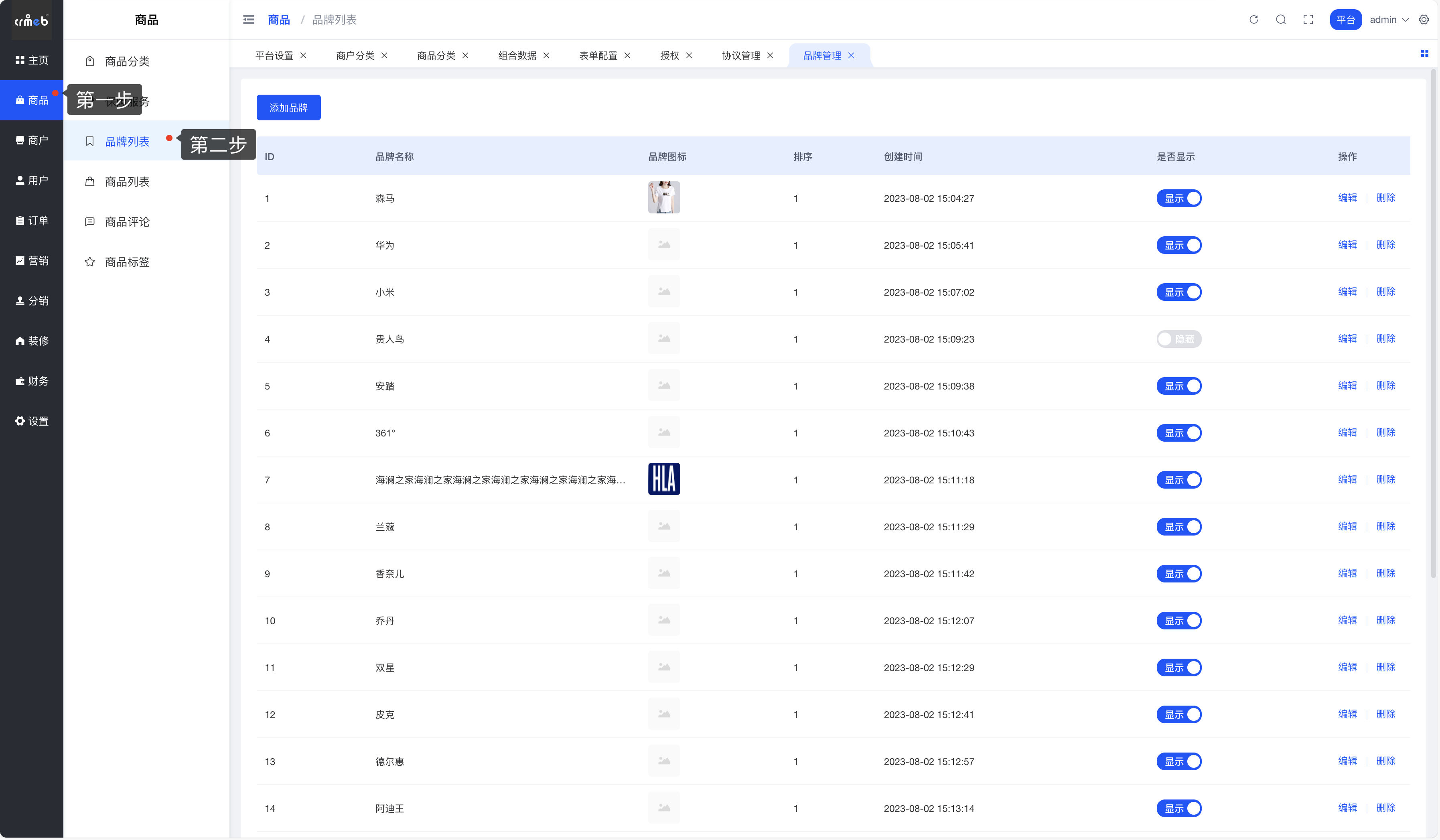Enable the hidden toggle for 贵人鸟
Image resolution: width=1440 pixels, height=840 pixels.
[1178, 339]
